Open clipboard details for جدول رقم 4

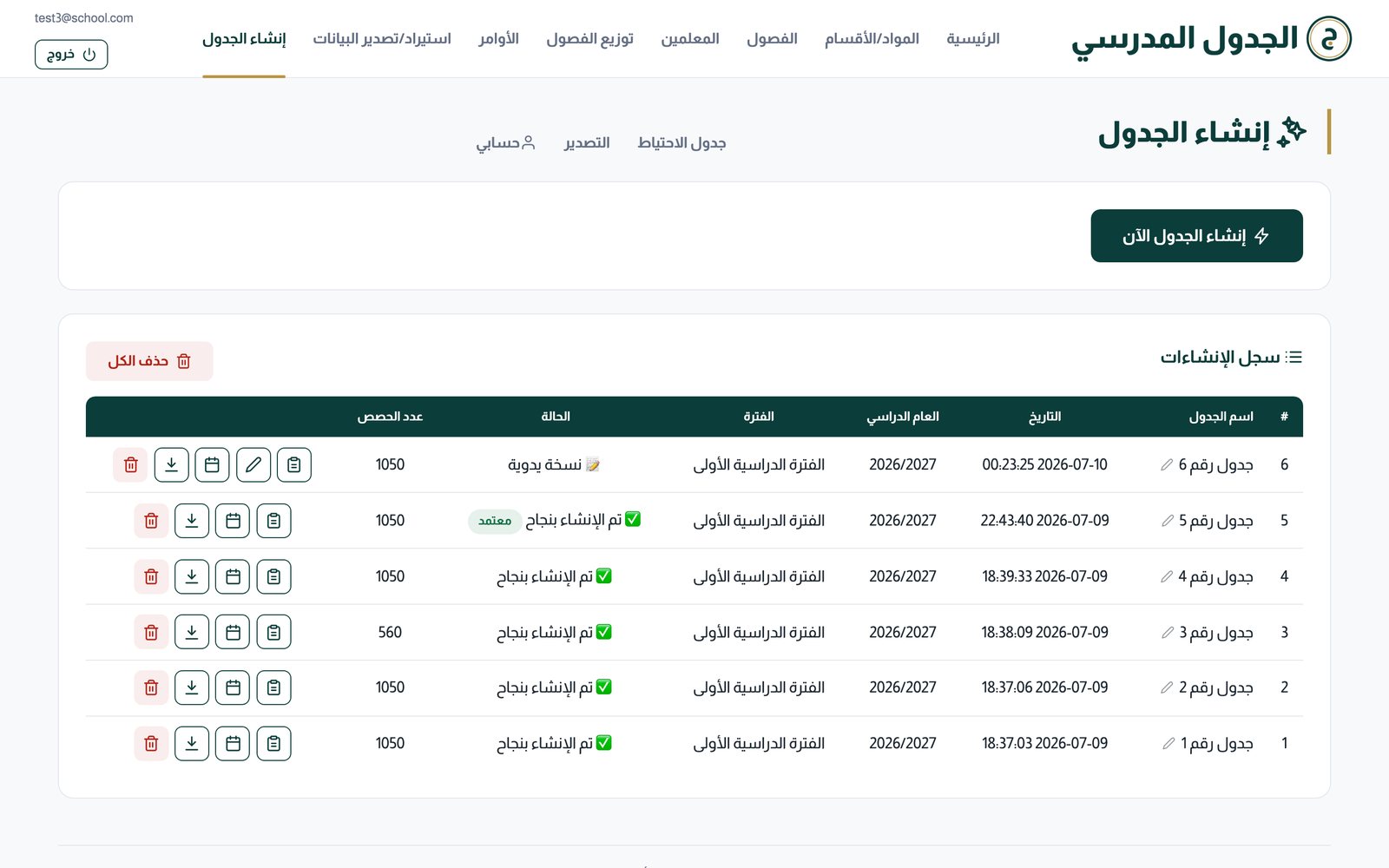click(x=273, y=576)
